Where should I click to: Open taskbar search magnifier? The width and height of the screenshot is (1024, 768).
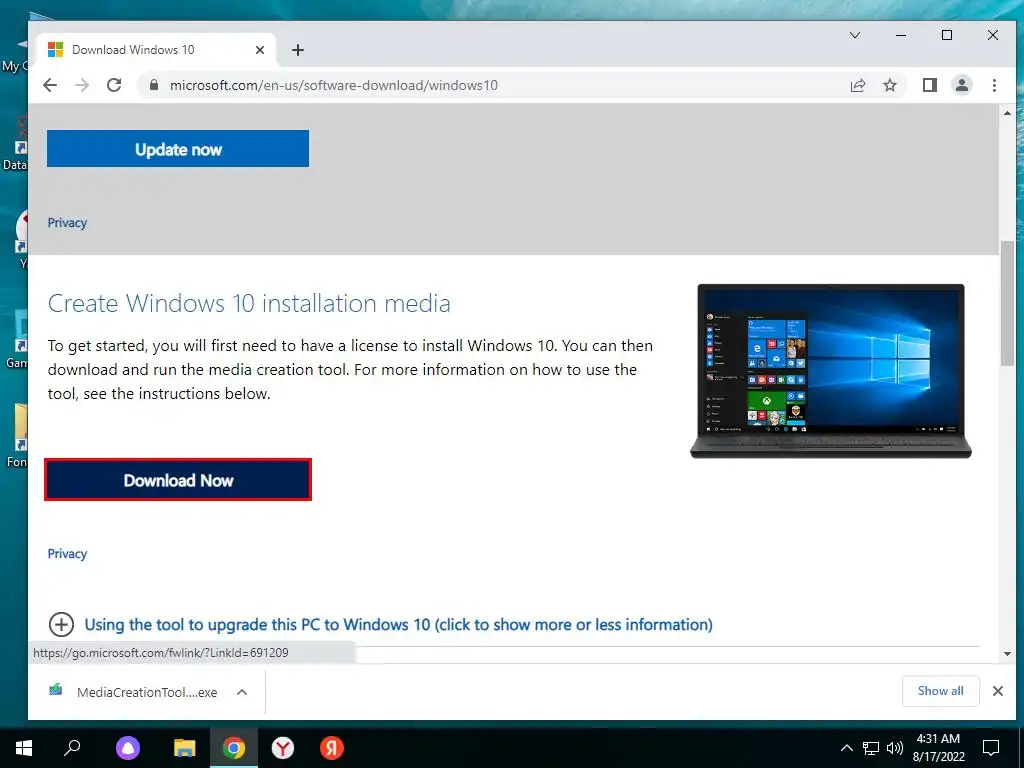pyautogui.click(x=72, y=748)
